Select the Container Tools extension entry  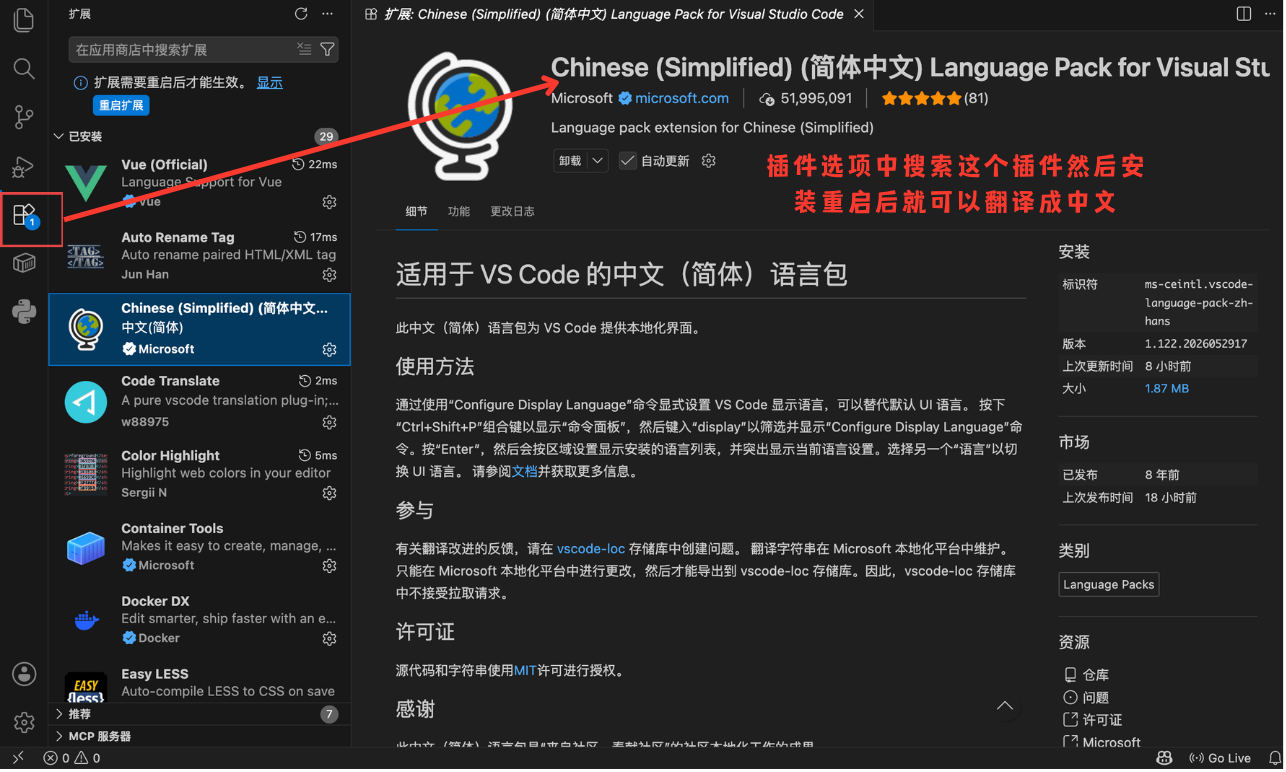tap(199, 547)
